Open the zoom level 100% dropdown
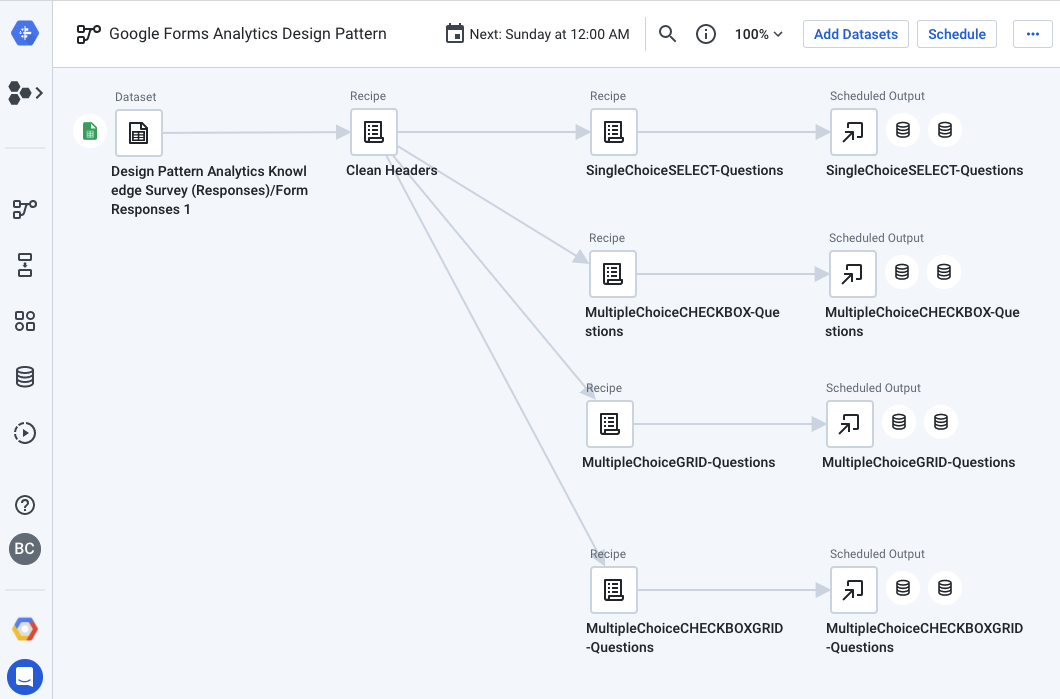The width and height of the screenshot is (1060, 699). (x=758, y=34)
